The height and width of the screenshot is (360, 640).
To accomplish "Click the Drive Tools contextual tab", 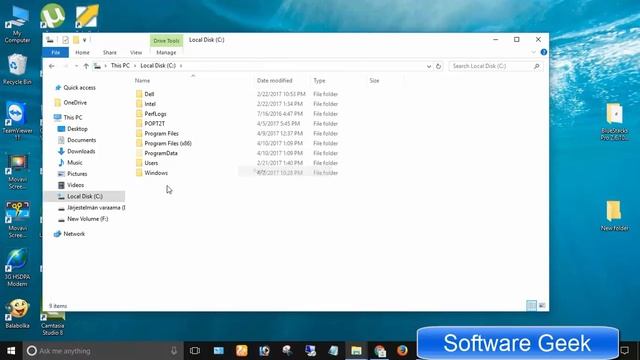I will 166,41.
